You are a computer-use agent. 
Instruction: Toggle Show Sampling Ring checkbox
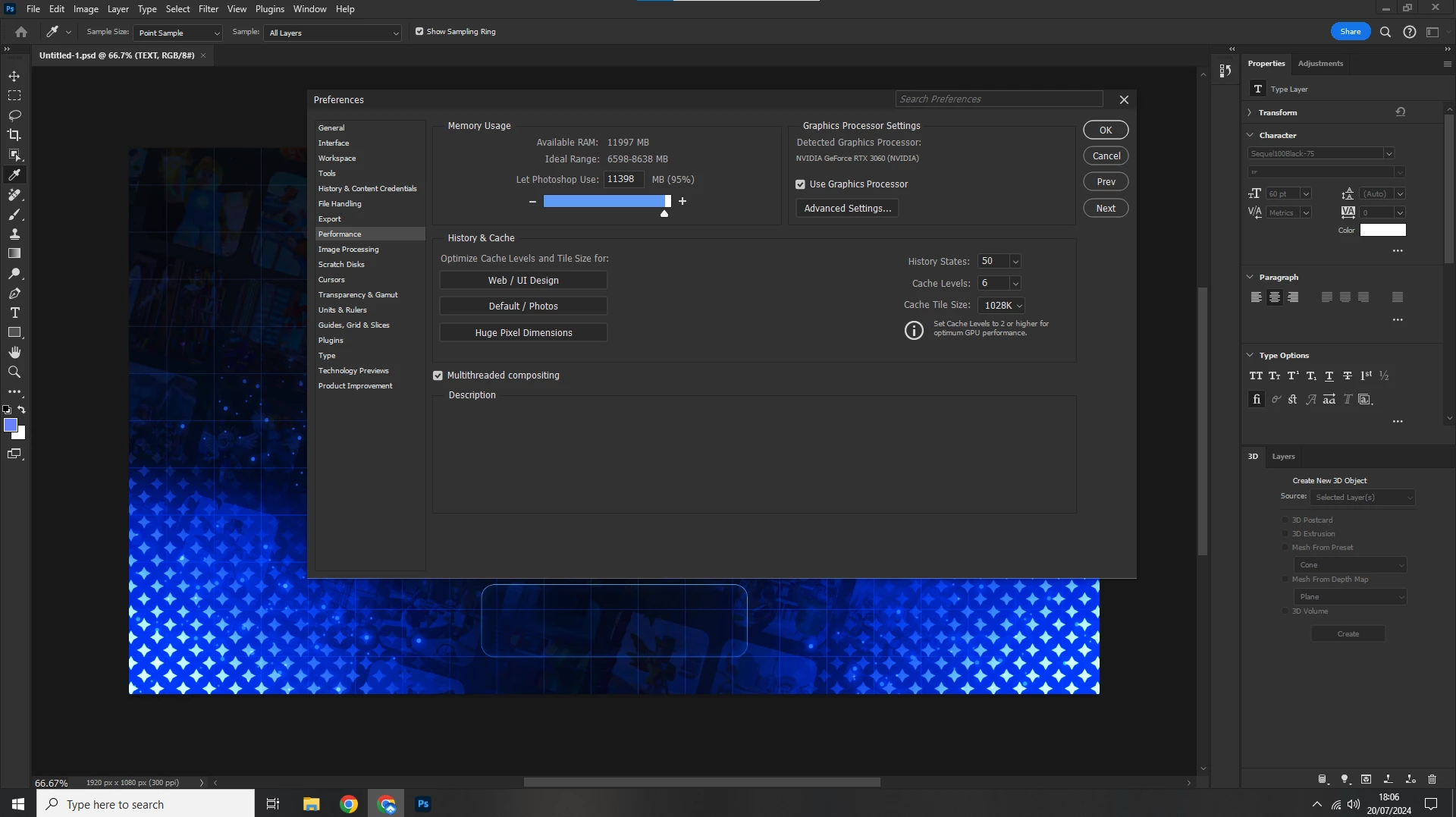point(419,32)
